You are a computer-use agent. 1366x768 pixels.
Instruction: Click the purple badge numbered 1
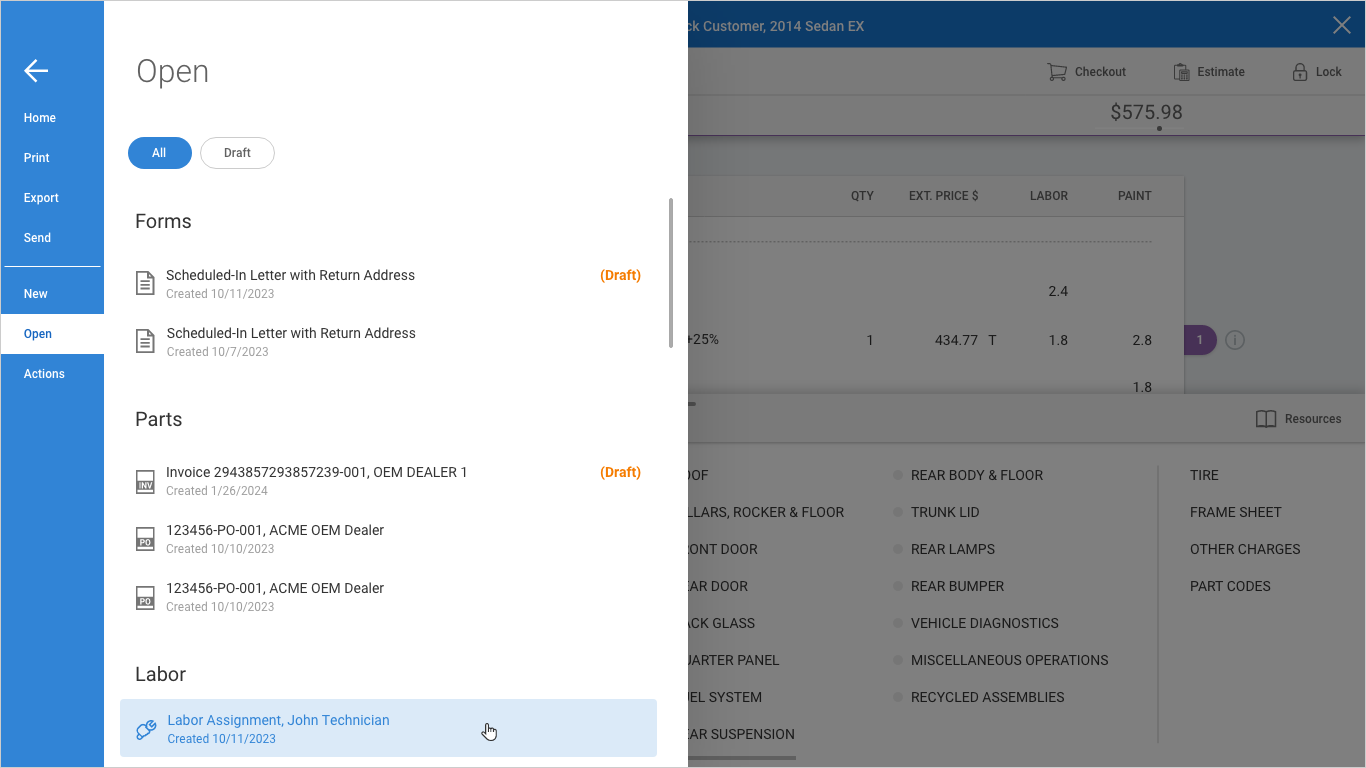pos(1199,340)
